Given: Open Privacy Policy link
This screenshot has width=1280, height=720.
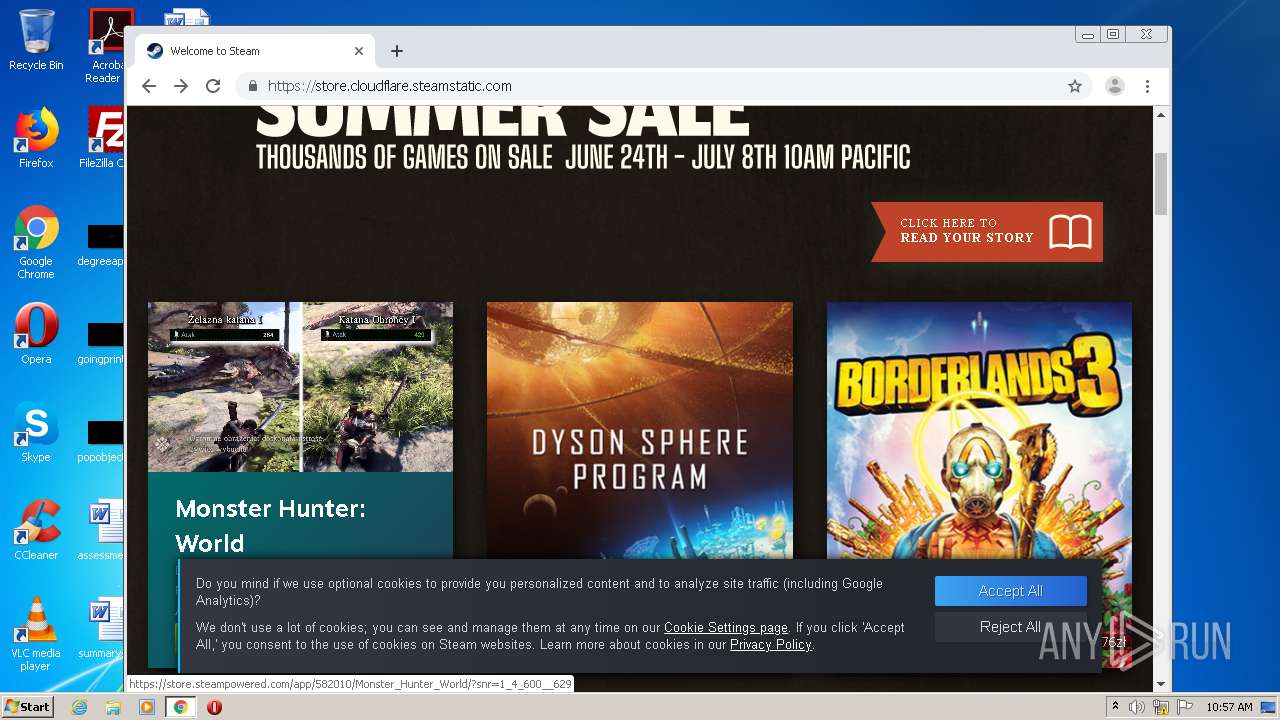Looking at the screenshot, I should pos(771,645).
